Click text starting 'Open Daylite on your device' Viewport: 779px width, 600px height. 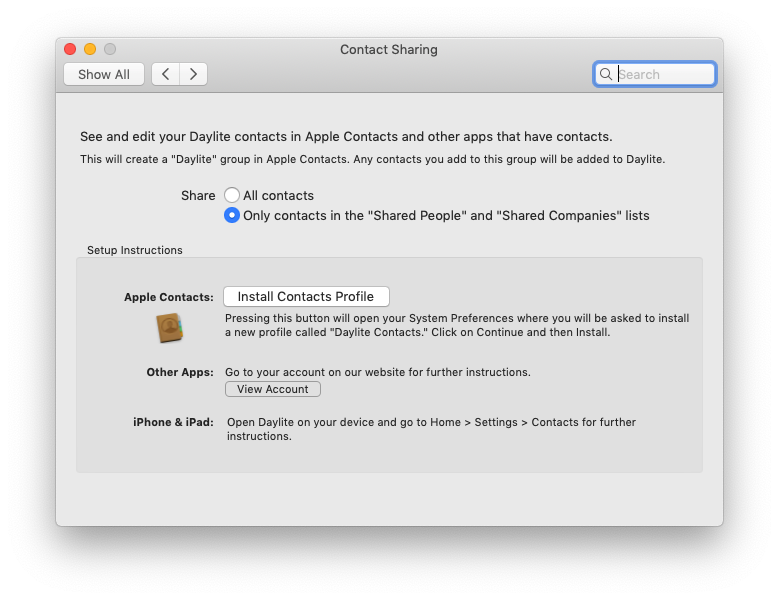tap(431, 429)
